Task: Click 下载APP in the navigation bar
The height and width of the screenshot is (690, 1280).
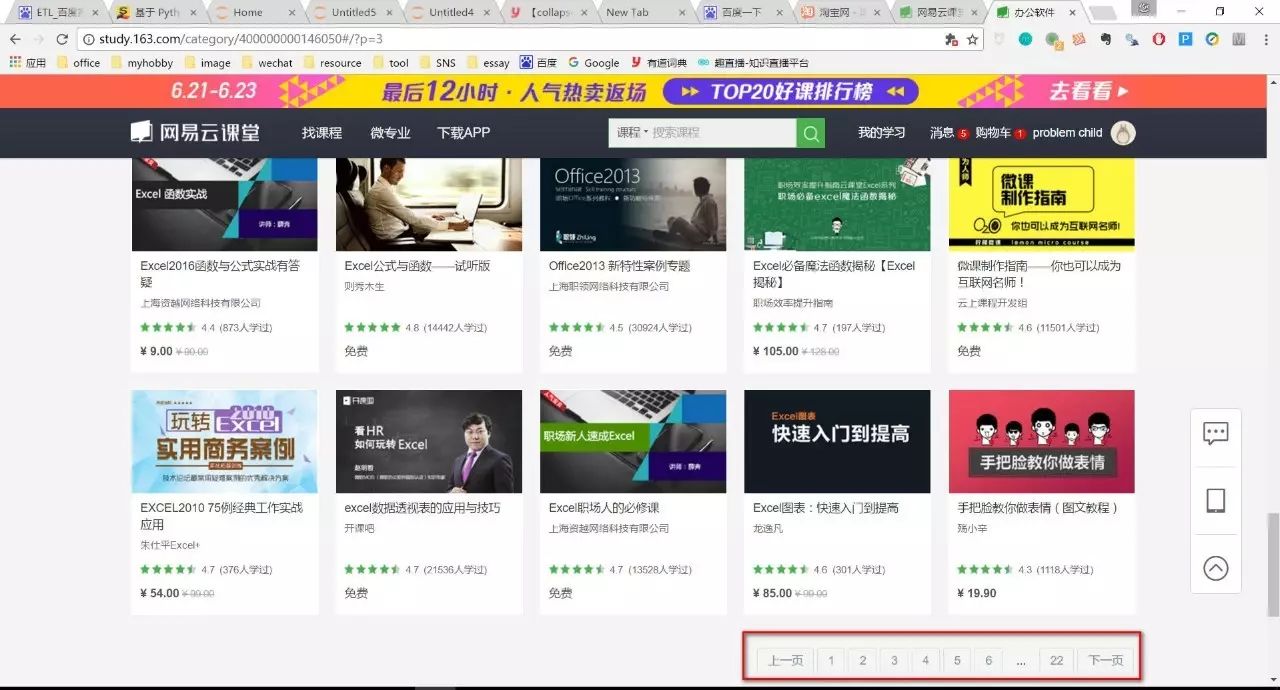Action: tap(463, 133)
